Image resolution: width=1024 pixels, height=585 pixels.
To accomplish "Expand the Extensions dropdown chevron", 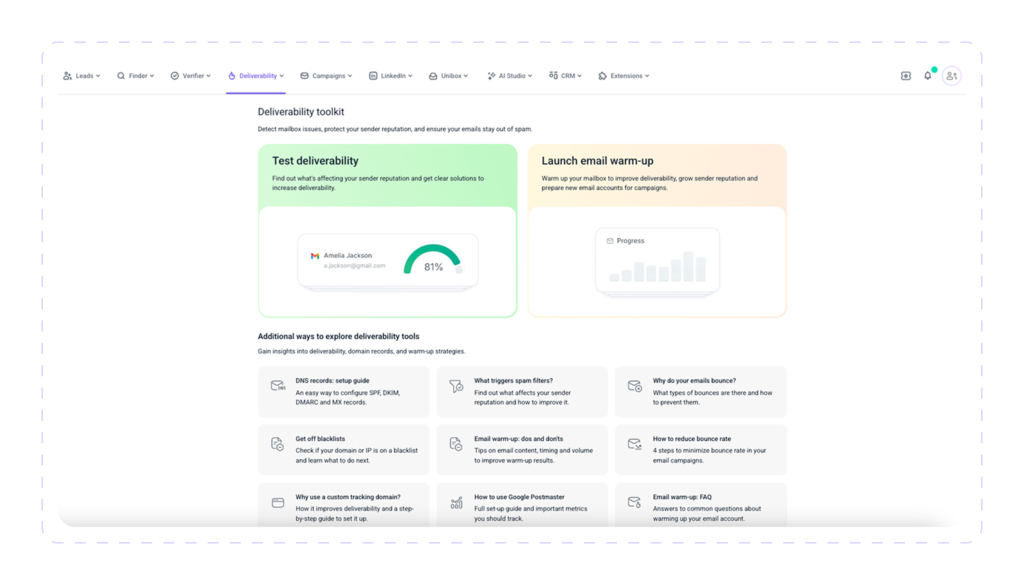I will point(647,76).
